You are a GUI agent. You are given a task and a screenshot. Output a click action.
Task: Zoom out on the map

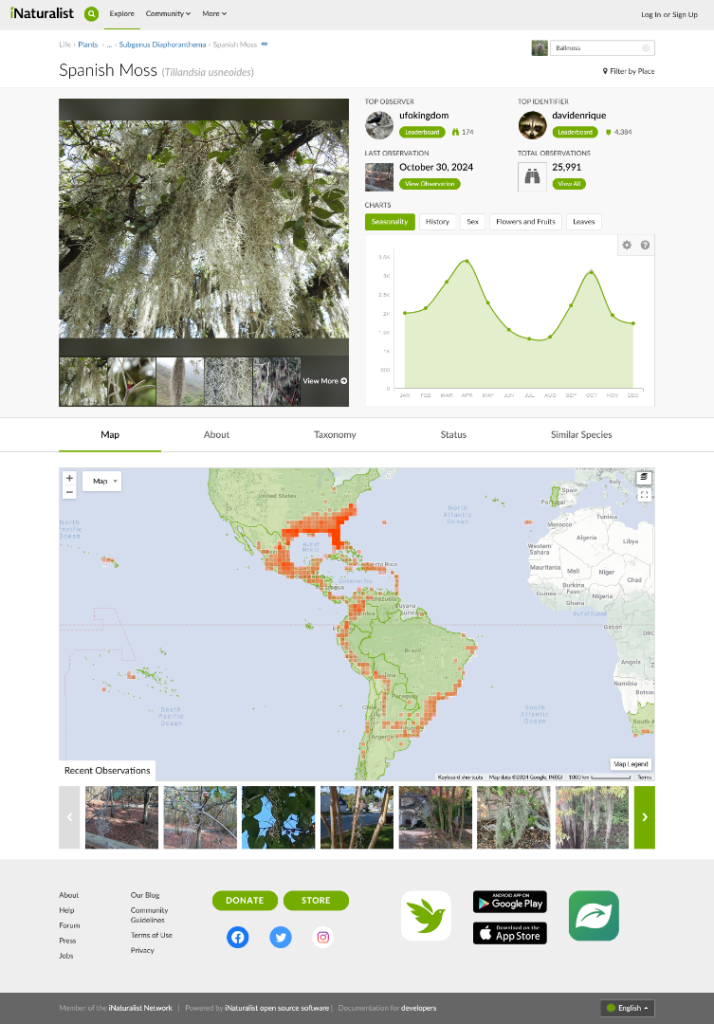pyautogui.click(x=69, y=492)
